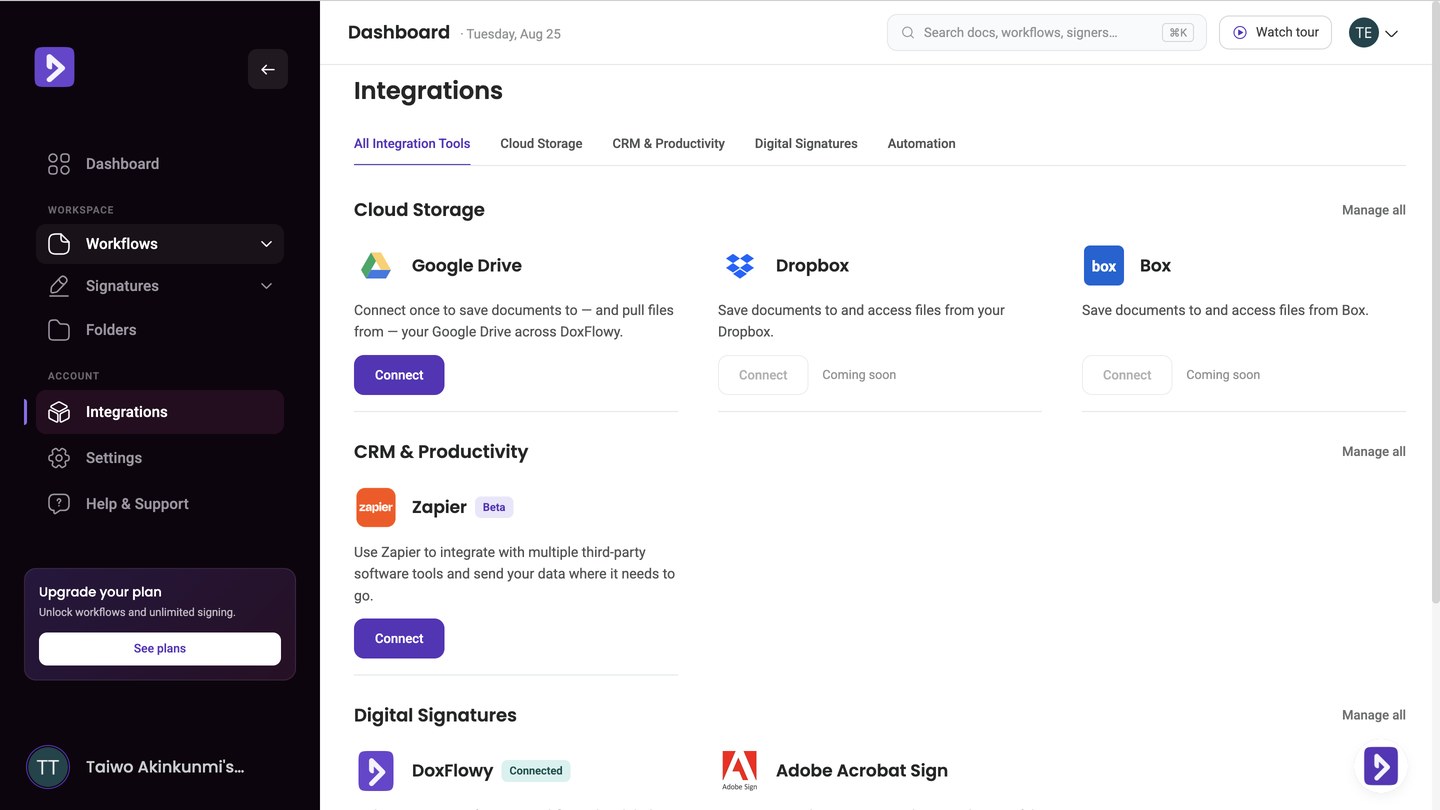Connect Google Drive
Image resolution: width=1440 pixels, height=810 pixels.
(x=399, y=375)
